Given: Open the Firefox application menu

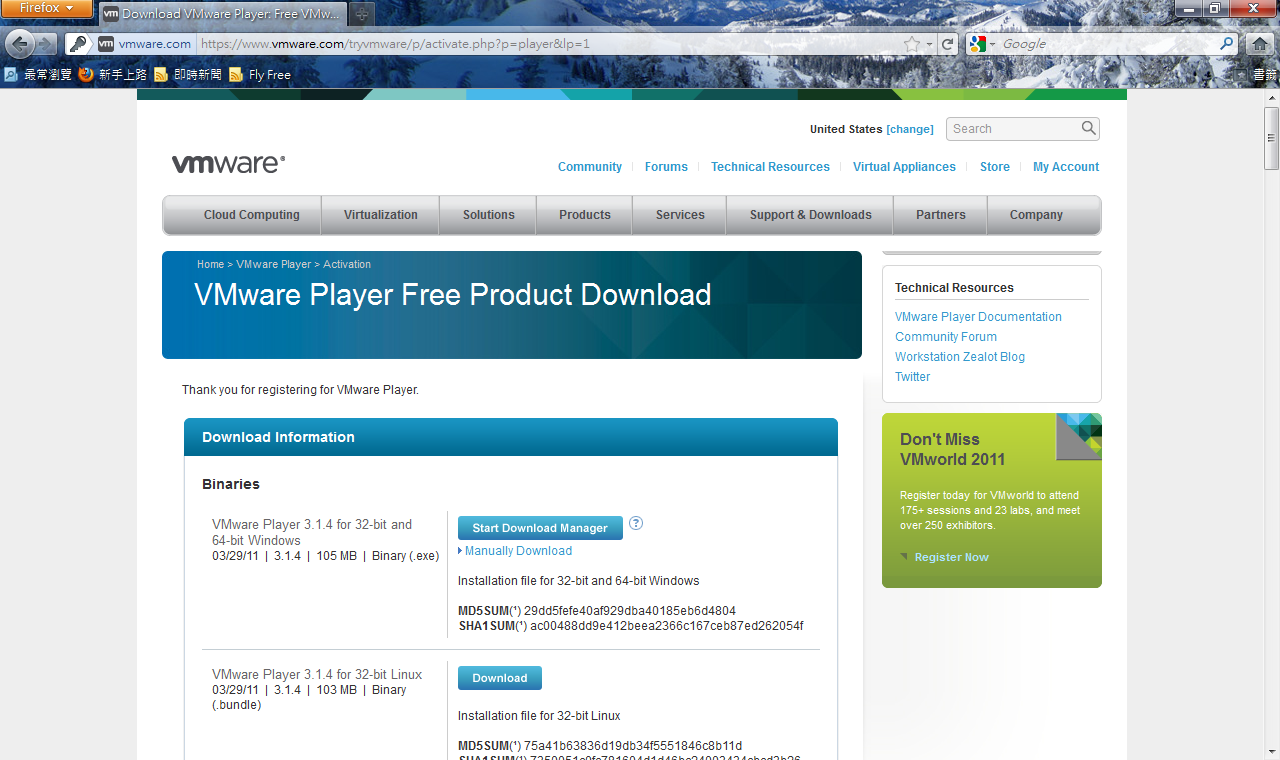Looking at the screenshot, I should tap(47, 9).
